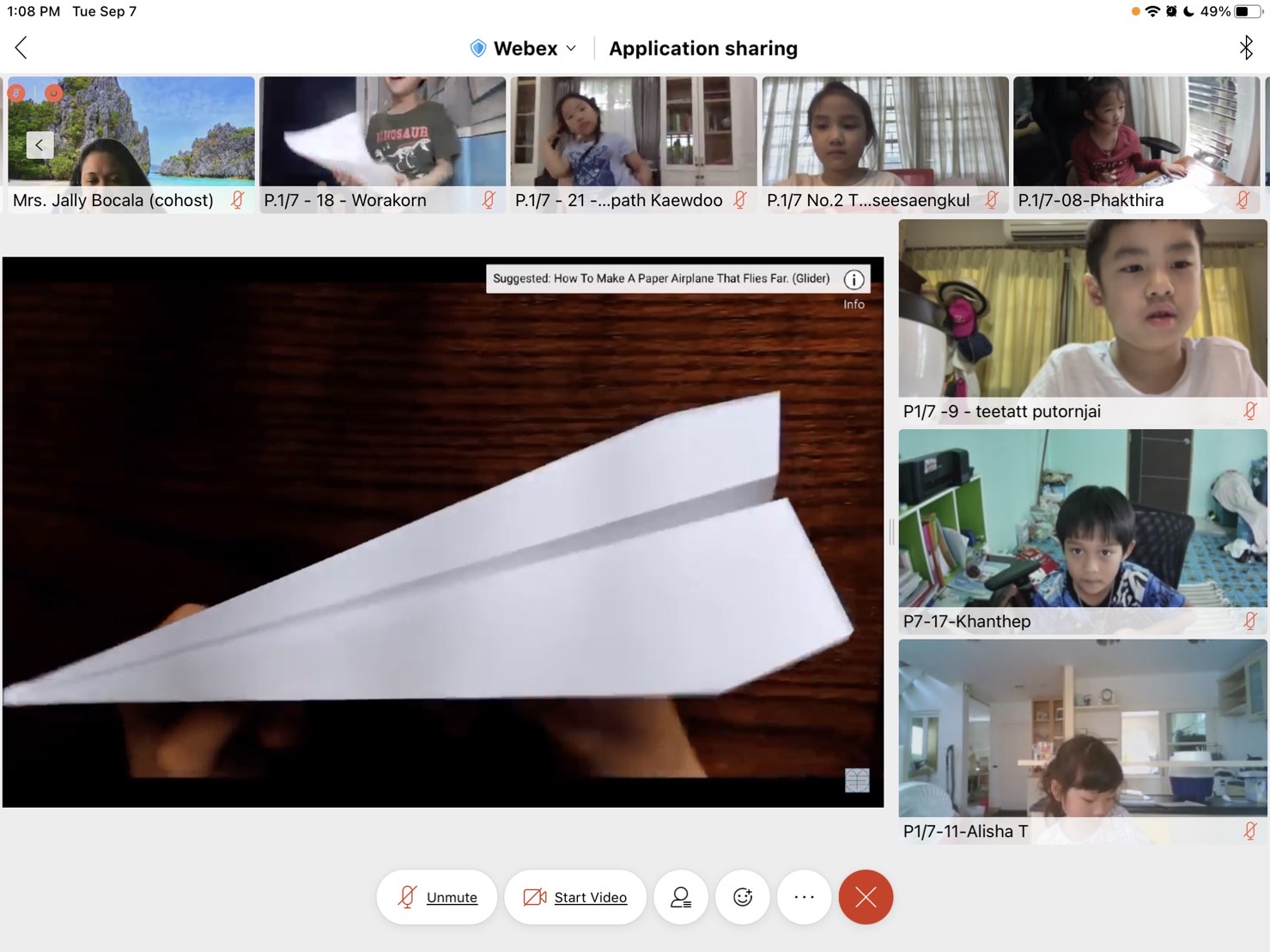Viewport: 1270px width, 952px height.
Task: Tap muted mic icon for T...seesaengkul
Action: (x=992, y=200)
